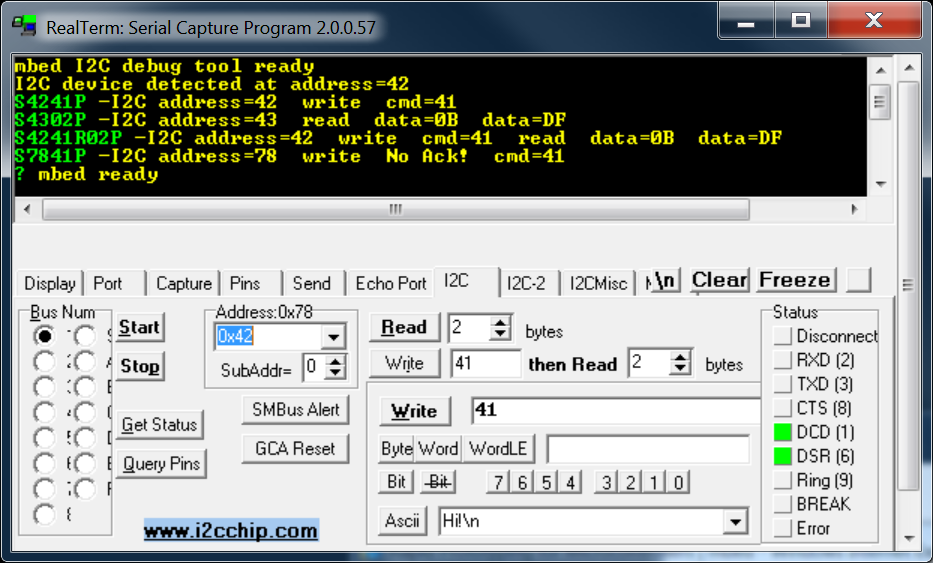Click bit 7 button
Screen dimensions: 933x563
tap(498, 483)
